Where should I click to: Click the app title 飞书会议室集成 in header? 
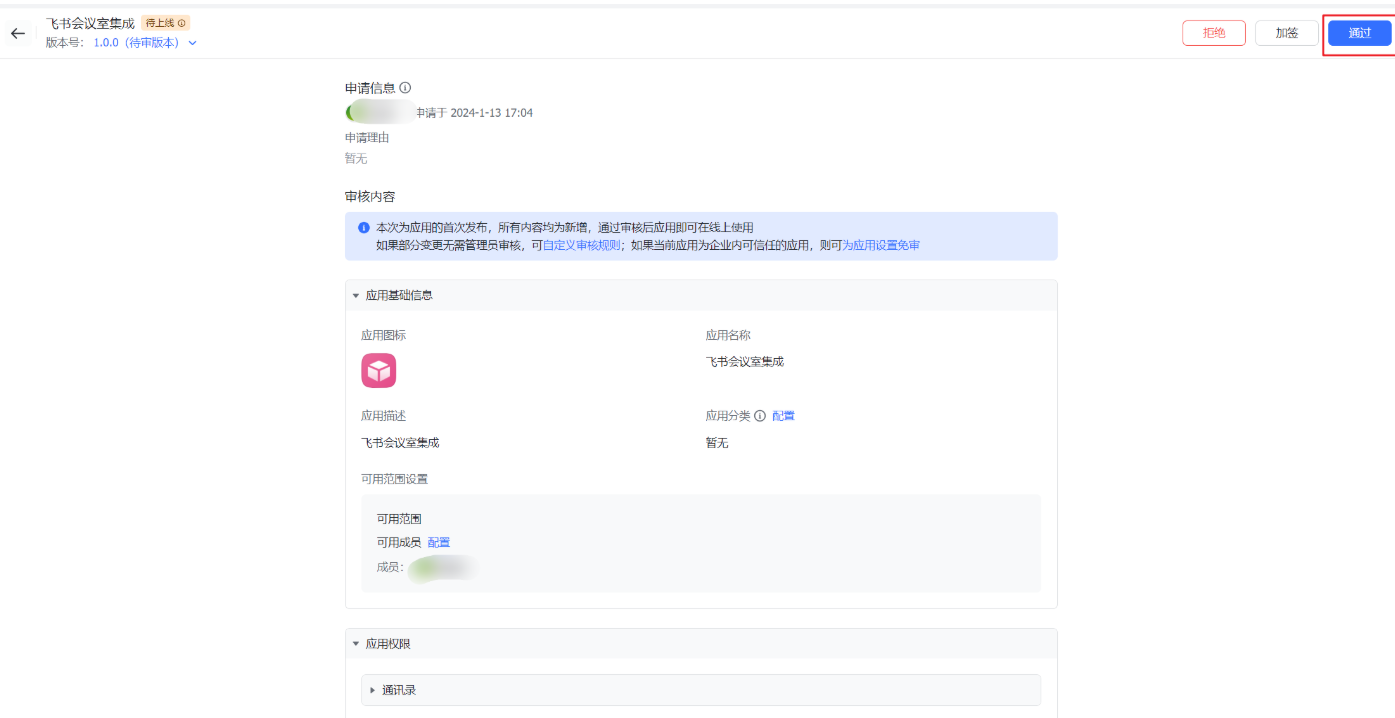click(x=90, y=23)
